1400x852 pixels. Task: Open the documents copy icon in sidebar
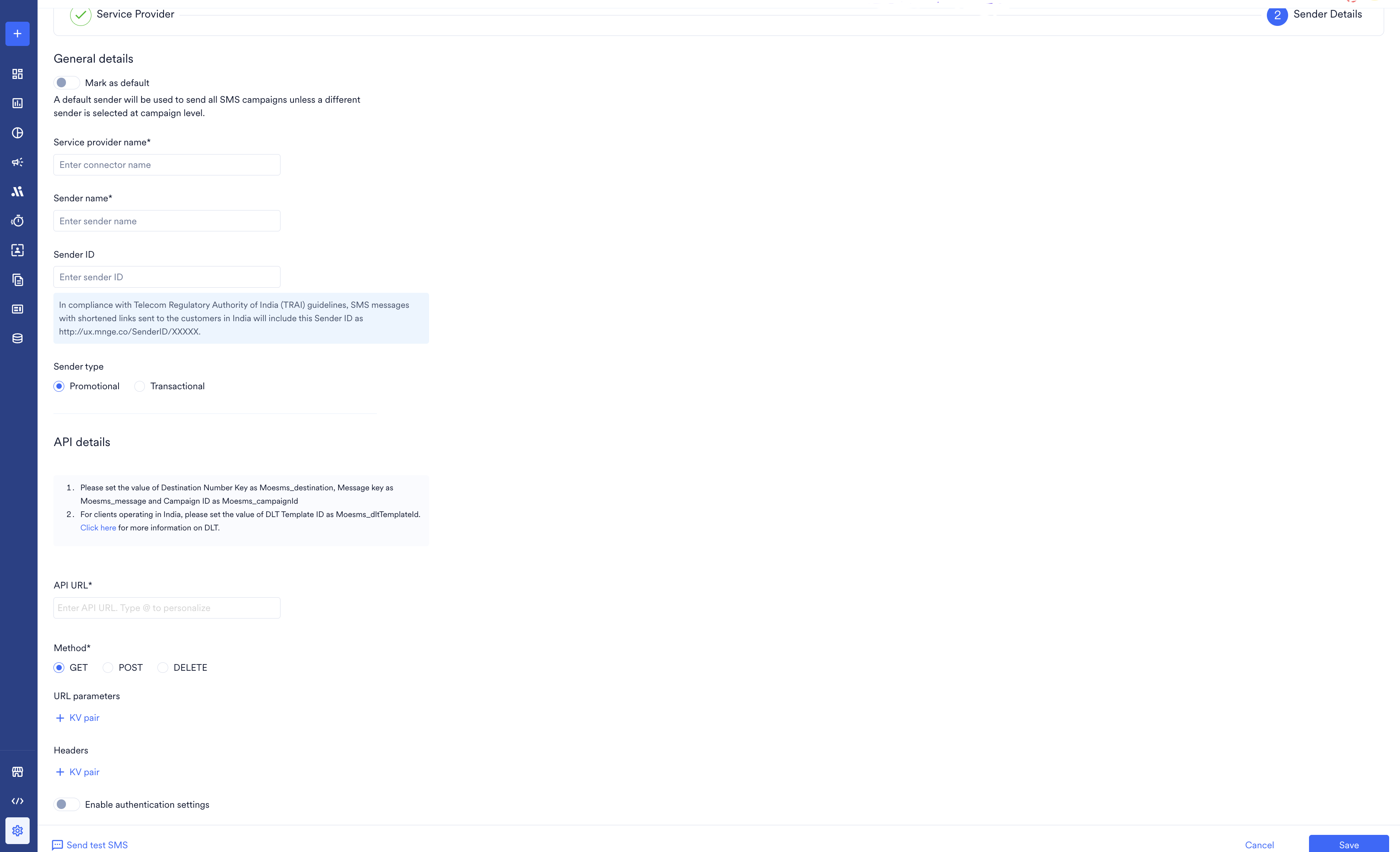[x=18, y=280]
